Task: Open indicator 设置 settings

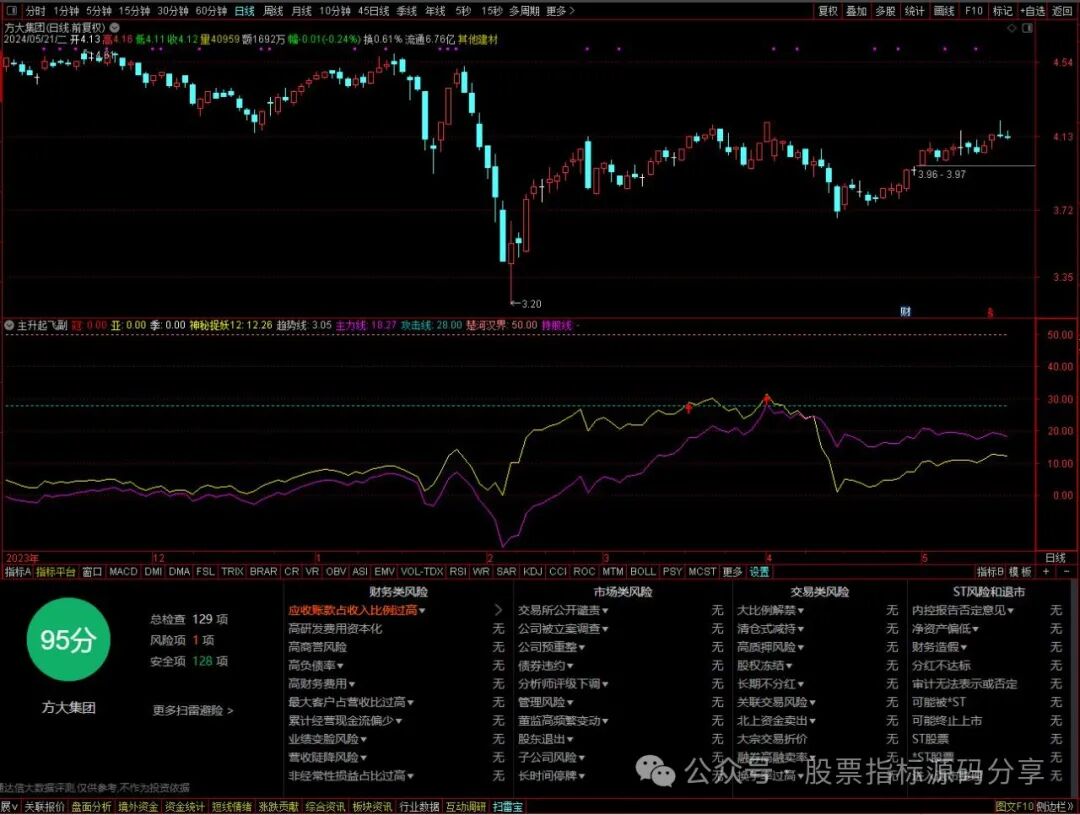Action: coord(759,572)
